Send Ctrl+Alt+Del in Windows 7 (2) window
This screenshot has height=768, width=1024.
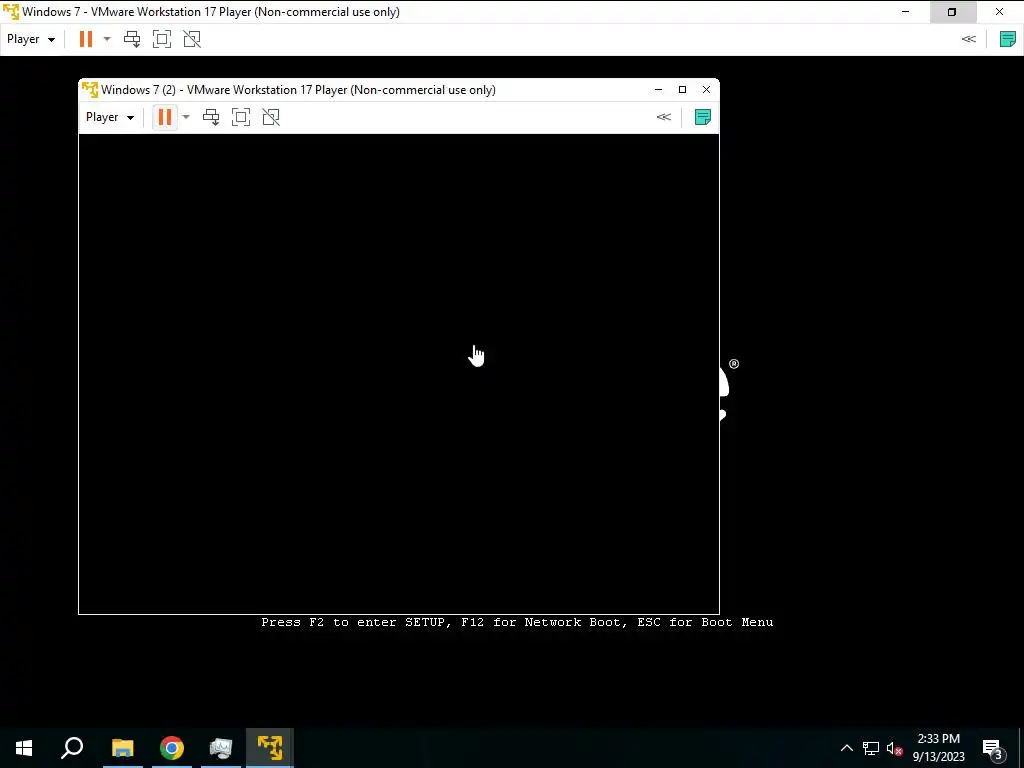[211, 117]
